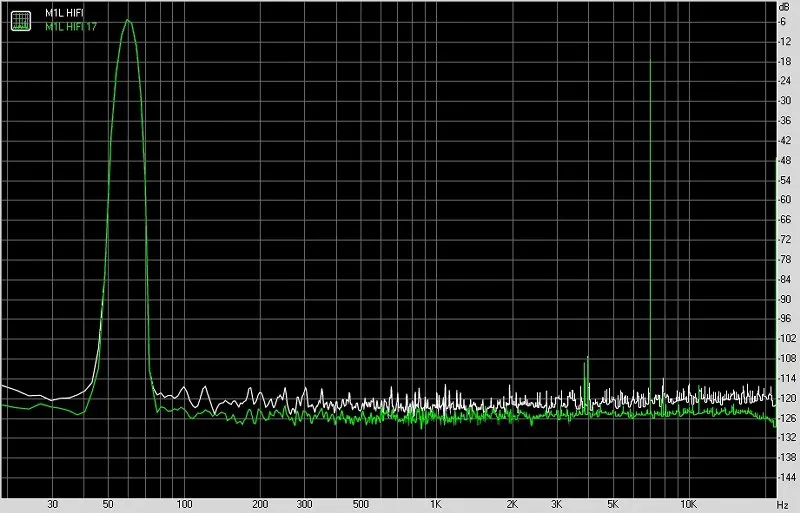Click the "Hz" axis unit label
The width and height of the screenshot is (800, 513).
pyautogui.click(x=783, y=505)
